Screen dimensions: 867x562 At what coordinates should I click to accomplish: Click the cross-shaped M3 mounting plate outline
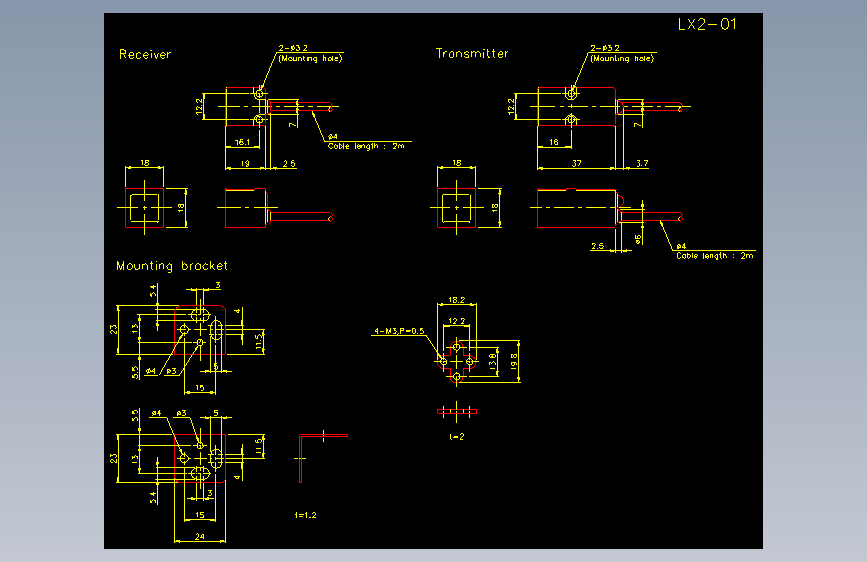tap(456, 362)
